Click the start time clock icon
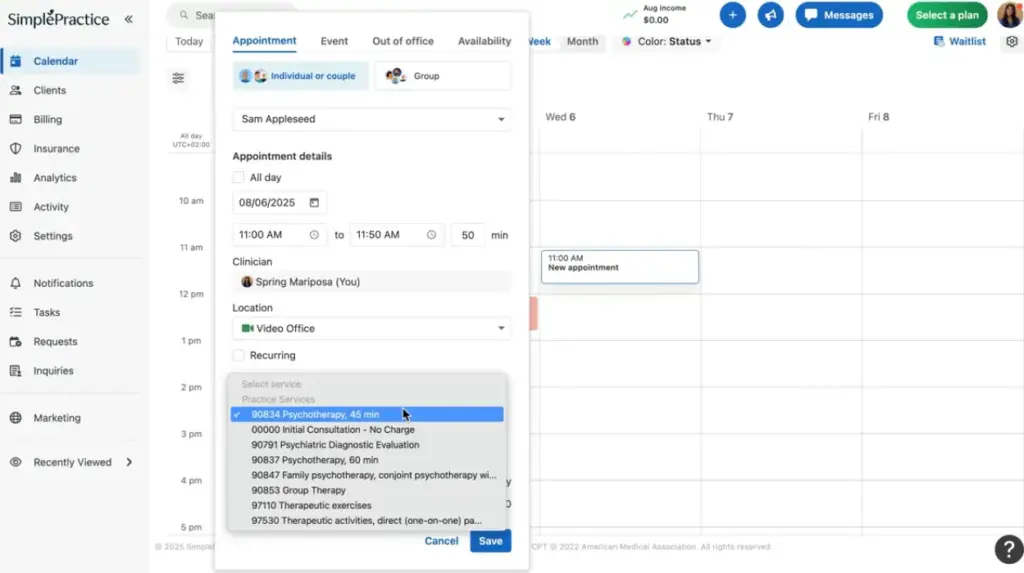The width and height of the screenshot is (1024, 573). (314, 235)
